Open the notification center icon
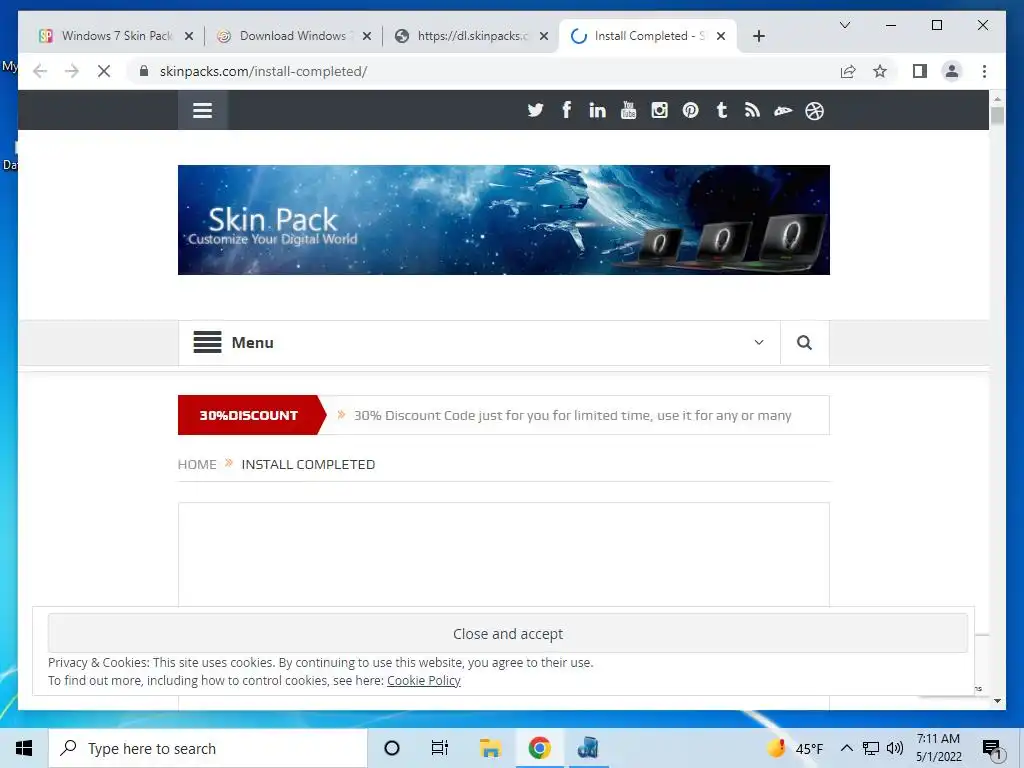This screenshot has height=768, width=1024. [x=992, y=748]
